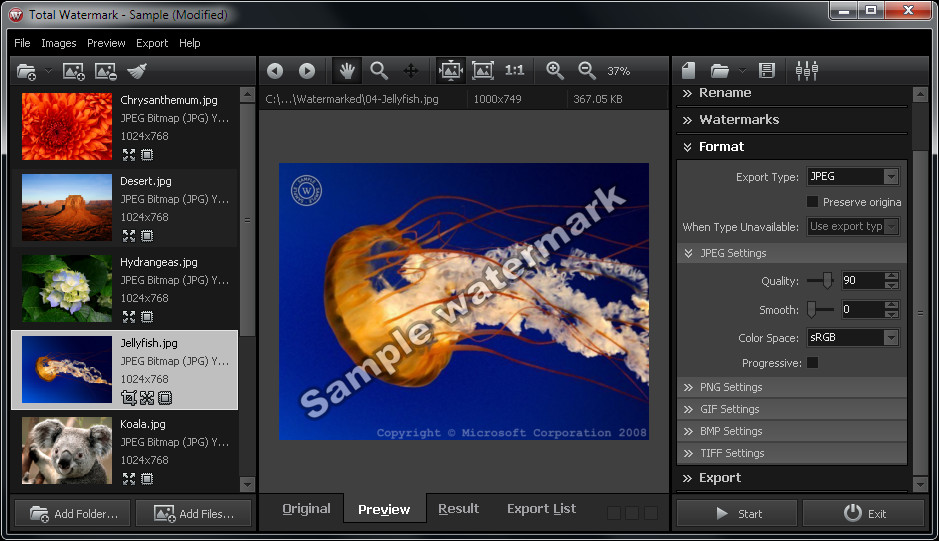Click the remove image icon in the left toolbar
The height and width of the screenshot is (541, 939).
click(105, 71)
